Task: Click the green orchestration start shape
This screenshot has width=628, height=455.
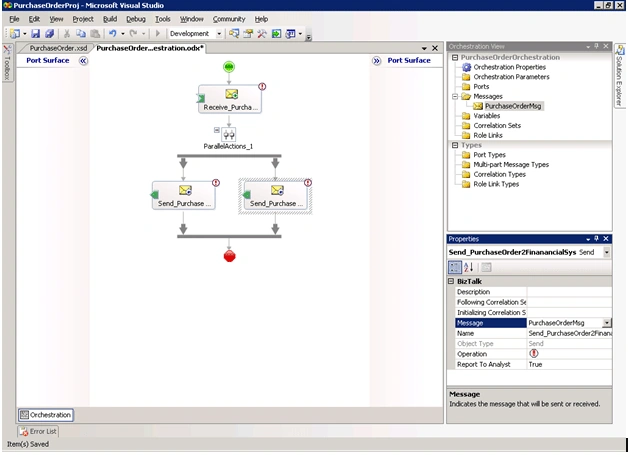Action: pos(229,67)
